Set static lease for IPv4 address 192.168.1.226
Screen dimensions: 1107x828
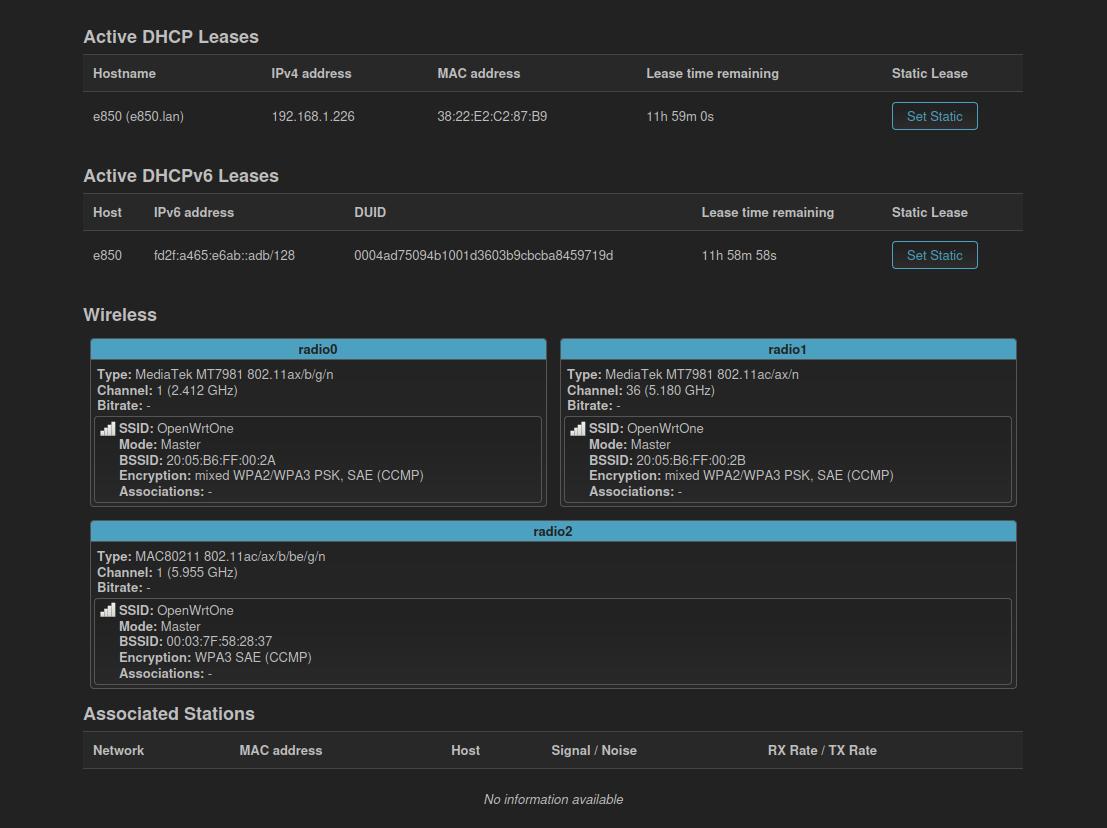tap(934, 116)
